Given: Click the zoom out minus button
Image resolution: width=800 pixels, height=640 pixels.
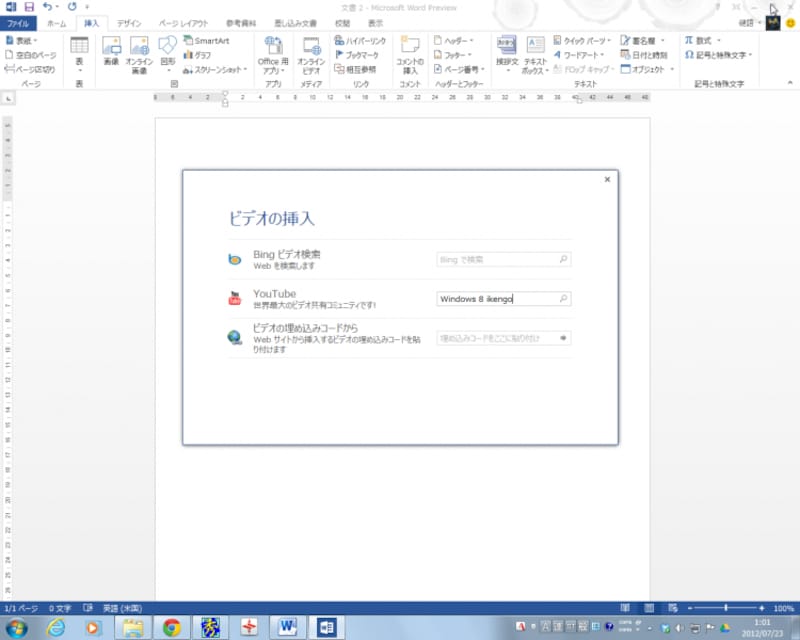Looking at the screenshot, I should [x=690, y=608].
